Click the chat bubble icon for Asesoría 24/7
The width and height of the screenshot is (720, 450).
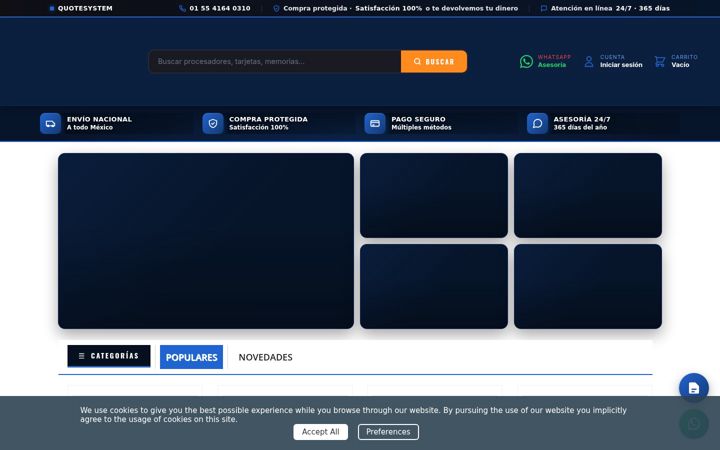coord(537,124)
